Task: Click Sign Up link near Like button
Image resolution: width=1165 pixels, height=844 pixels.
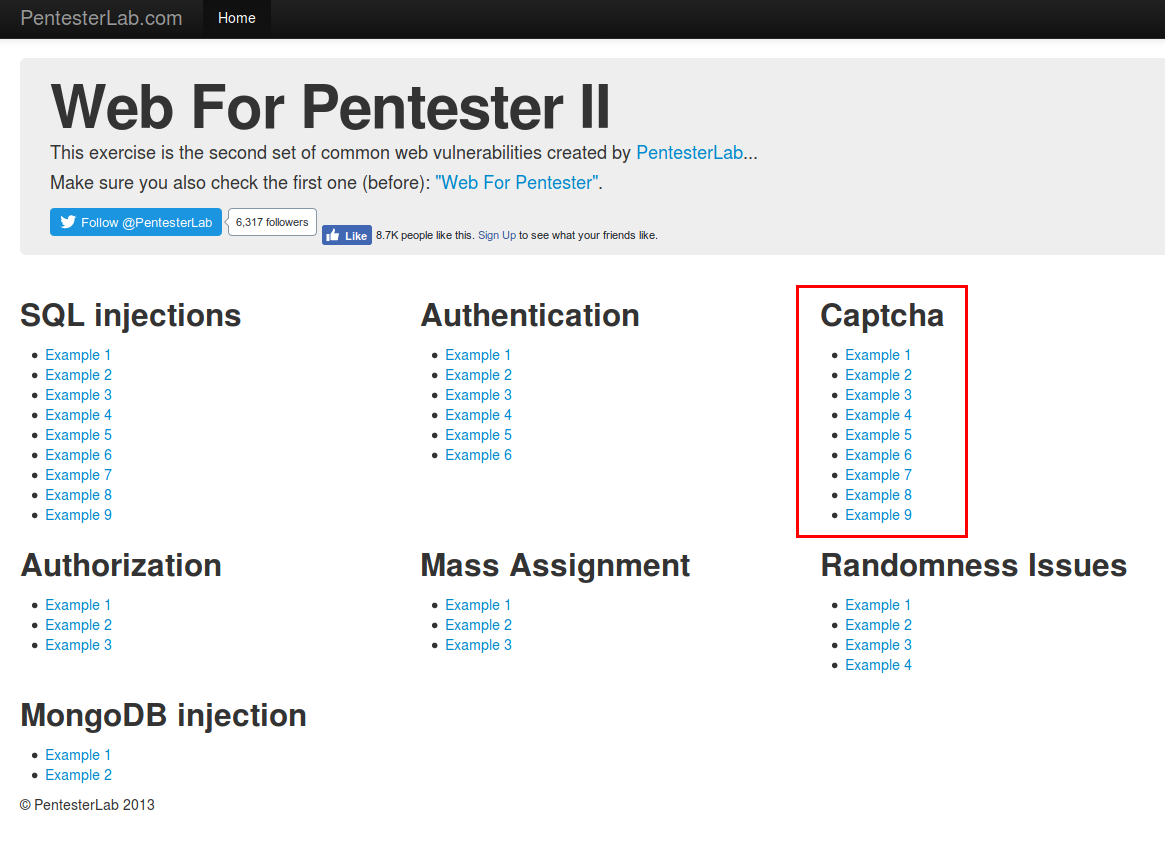Action: 496,236
